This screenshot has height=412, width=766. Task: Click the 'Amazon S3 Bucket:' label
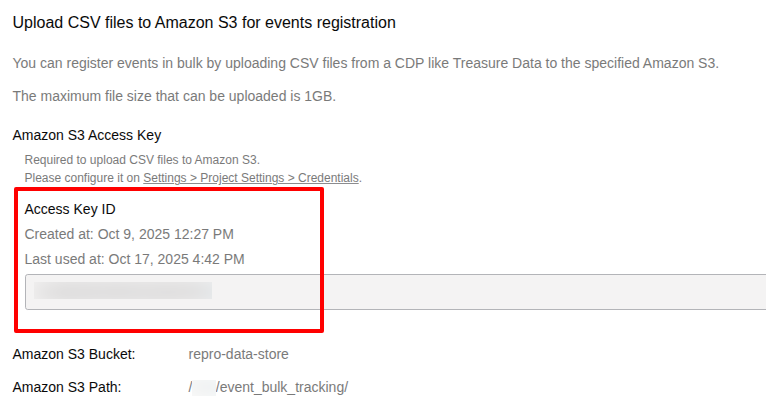click(74, 354)
